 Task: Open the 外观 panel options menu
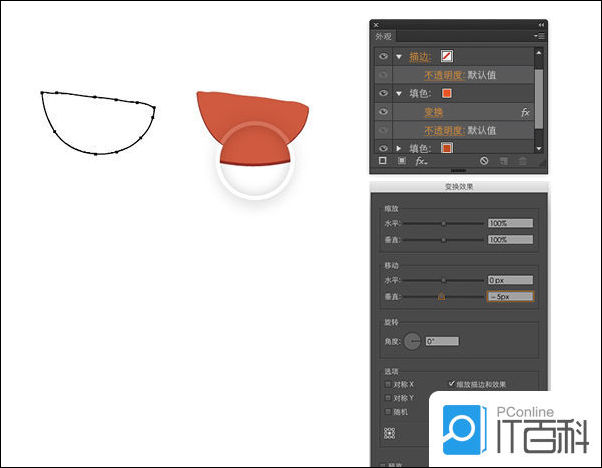click(538, 36)
